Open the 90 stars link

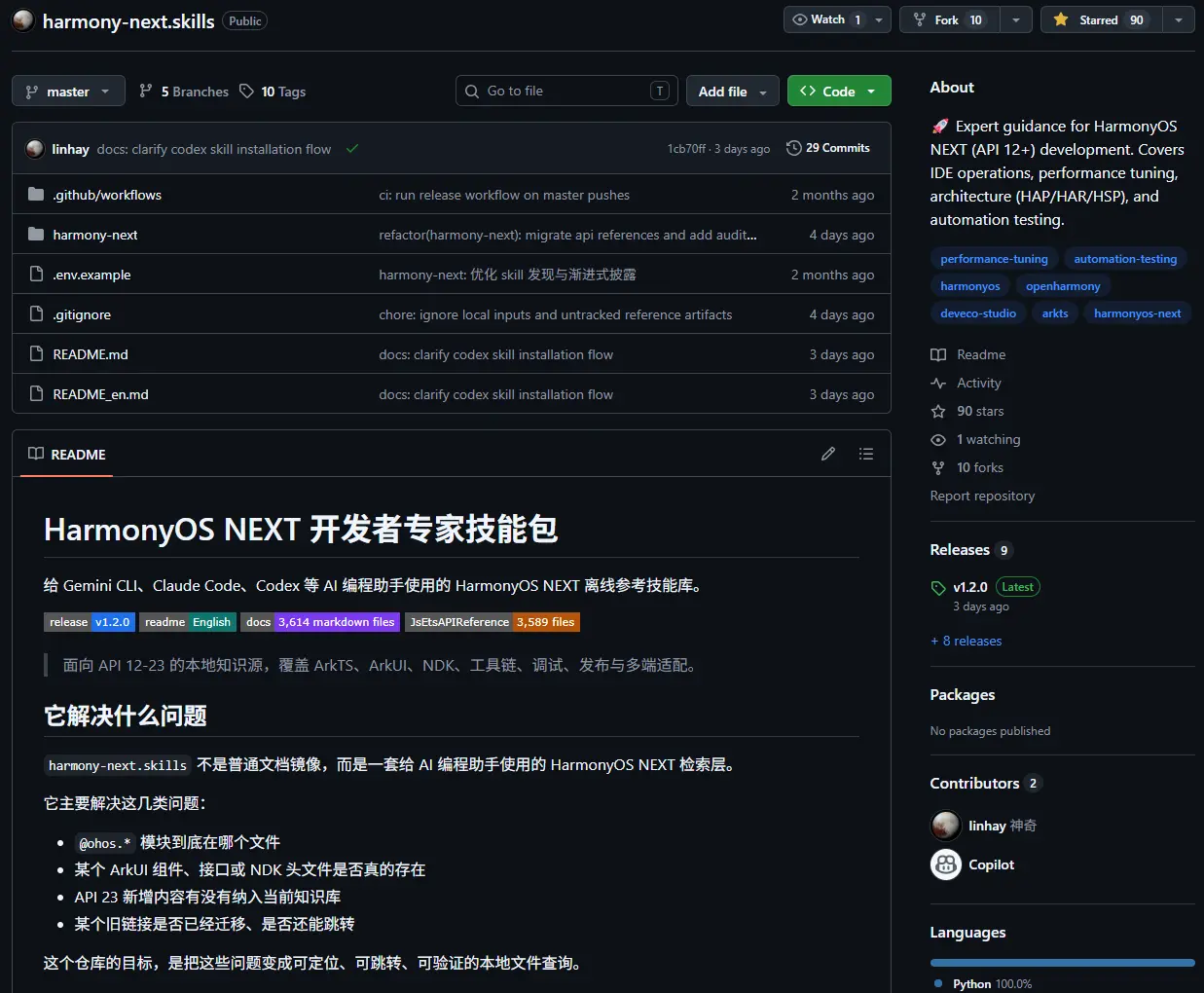point(967,411)
